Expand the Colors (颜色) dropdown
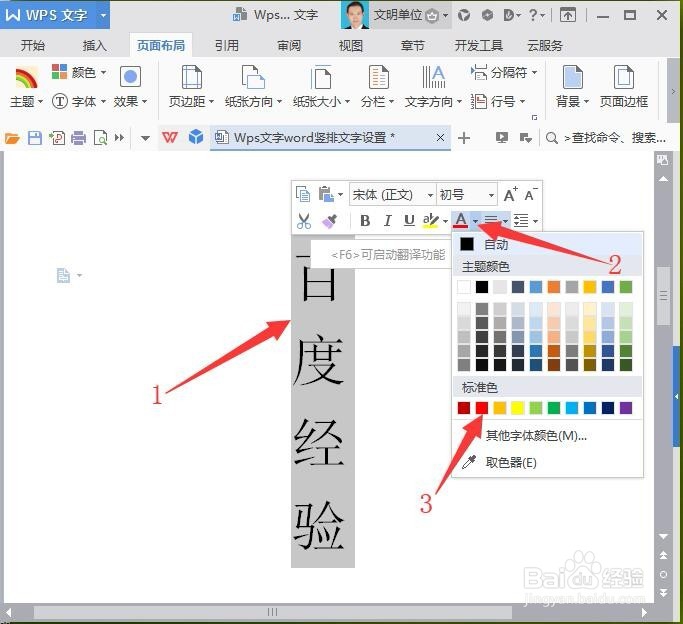The width and height of the screenshot is (683, 624). 104,72
